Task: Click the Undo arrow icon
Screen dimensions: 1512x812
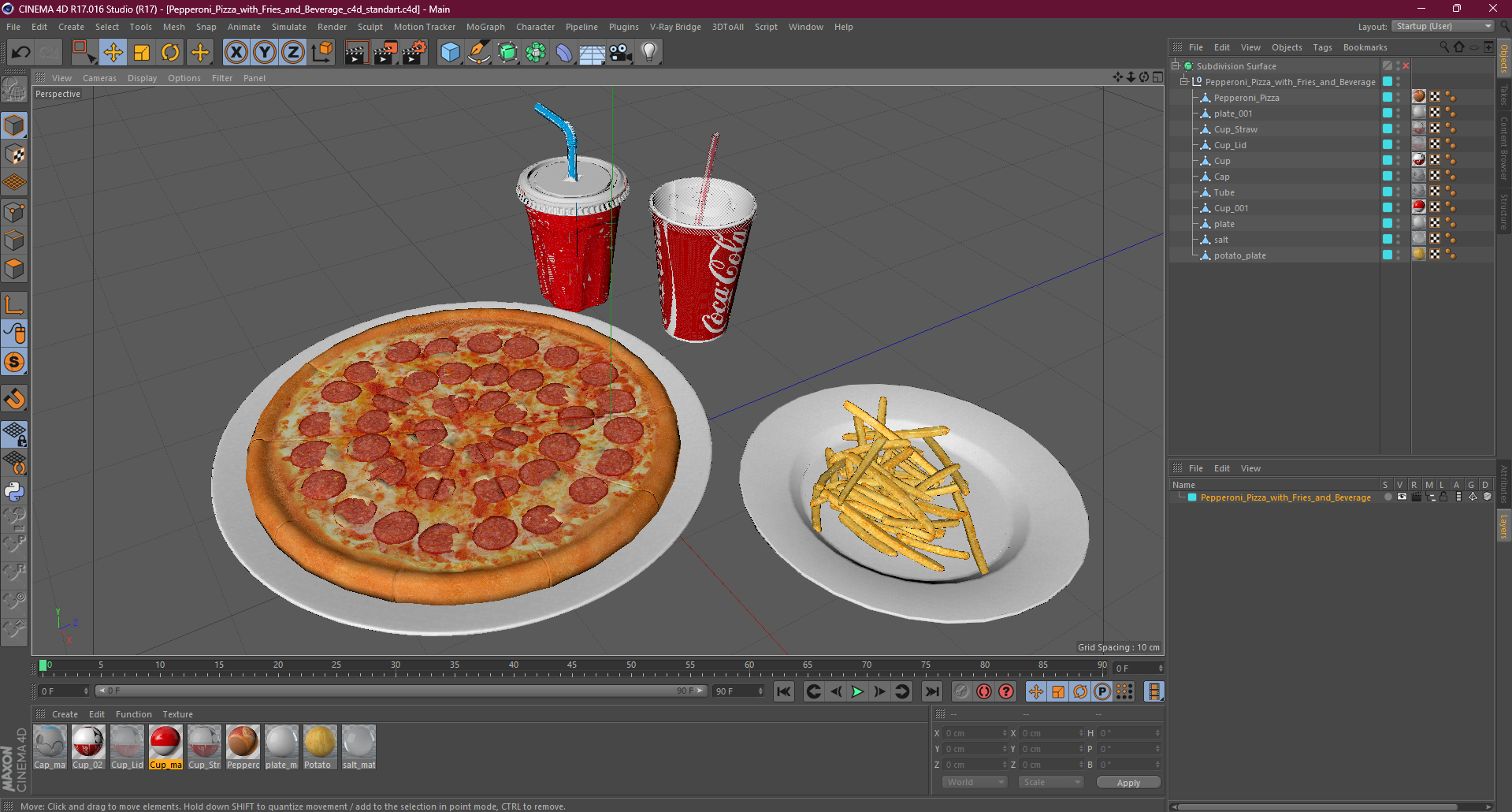Action: [x=21, y=52]
